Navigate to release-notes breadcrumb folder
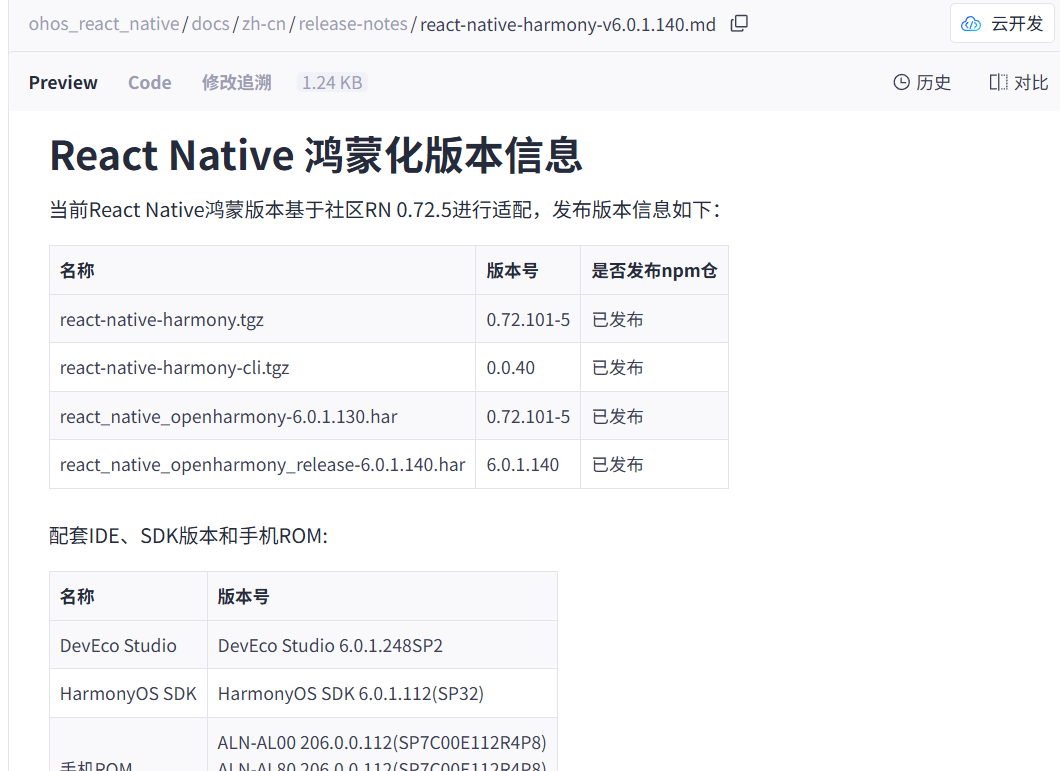The width and height of the screenshot is (1060, 771). coord(353,24)
